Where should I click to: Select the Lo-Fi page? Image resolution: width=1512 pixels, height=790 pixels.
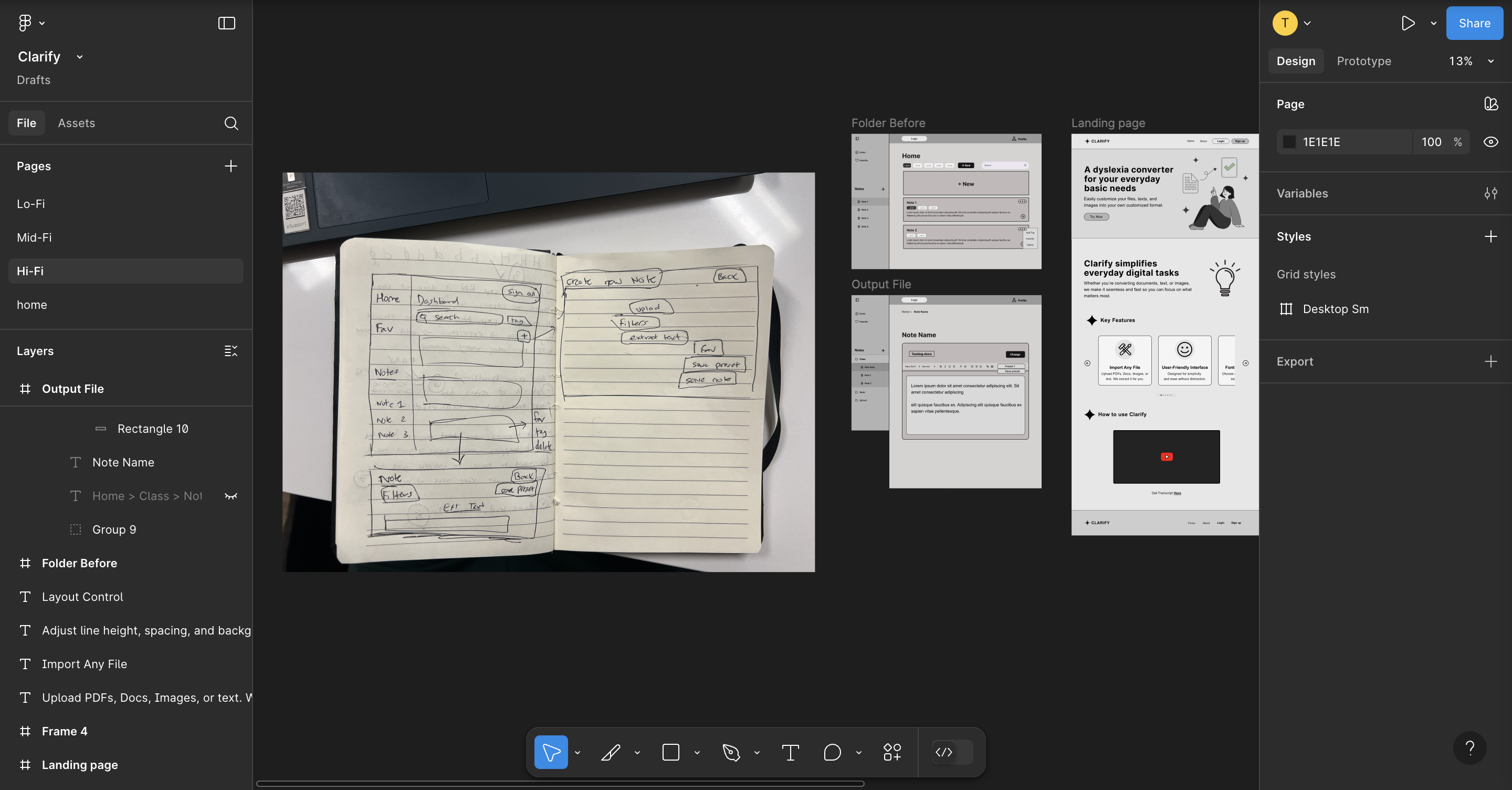tap(30, 204)
